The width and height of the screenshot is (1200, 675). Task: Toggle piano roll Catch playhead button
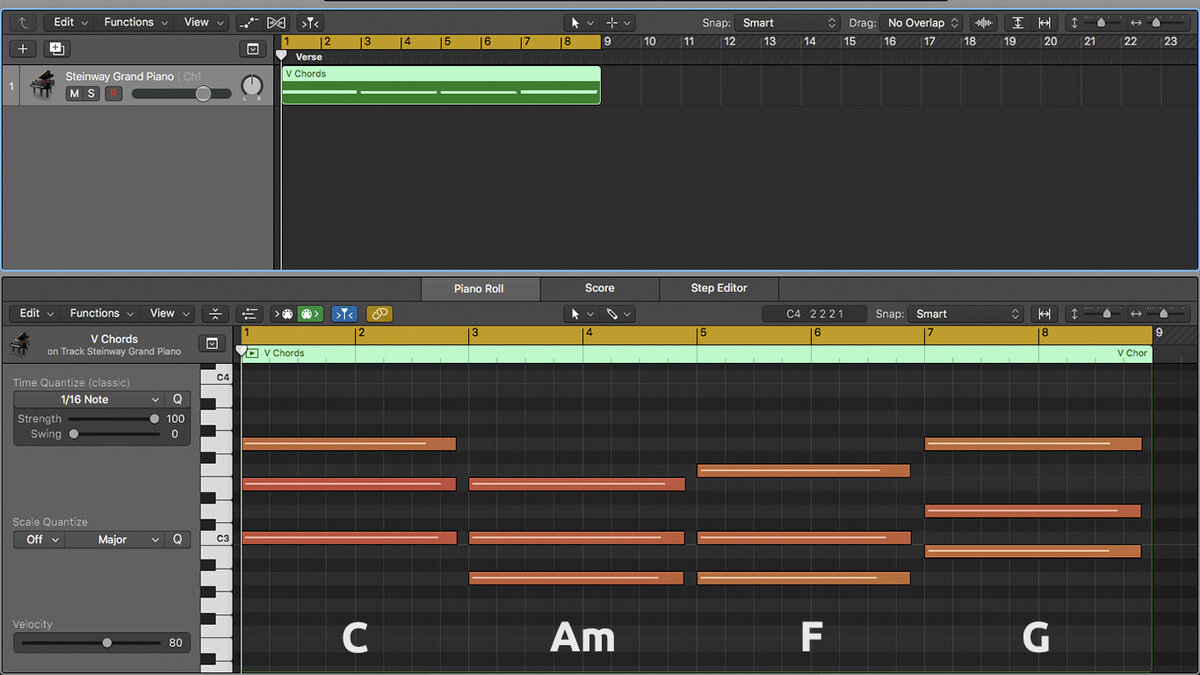(x=344, y=314)
